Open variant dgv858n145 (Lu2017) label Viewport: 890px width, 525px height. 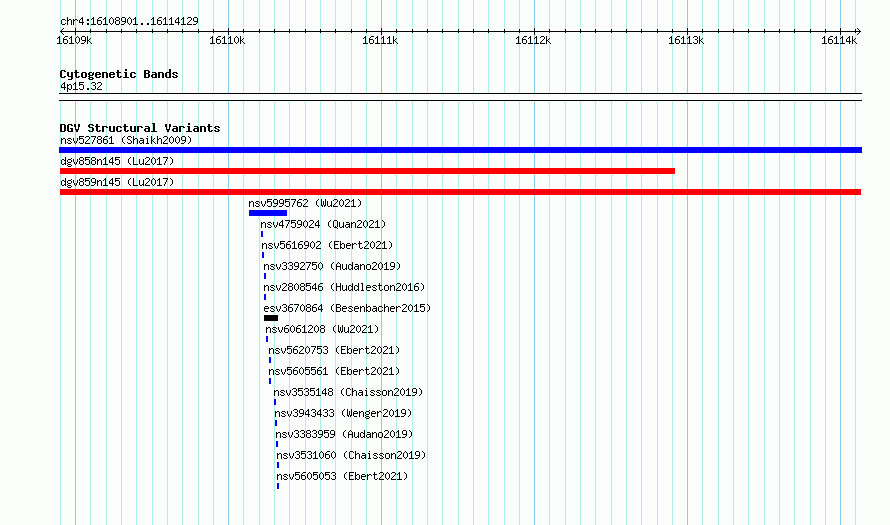point(117,161)
